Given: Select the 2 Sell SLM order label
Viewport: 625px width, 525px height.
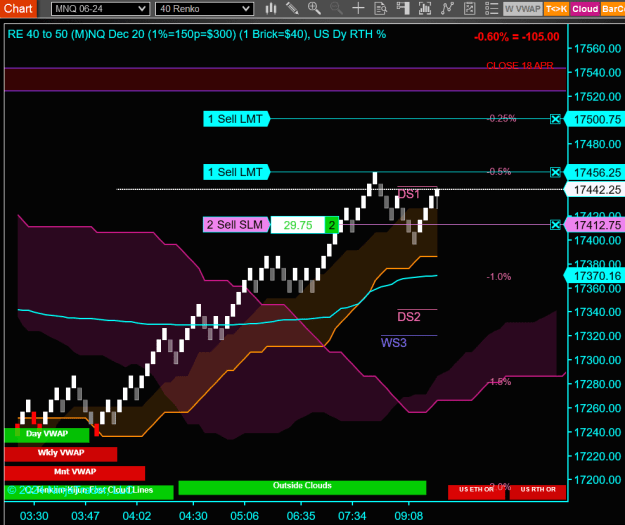Looking at the screenshot, I should pos(236,225).
